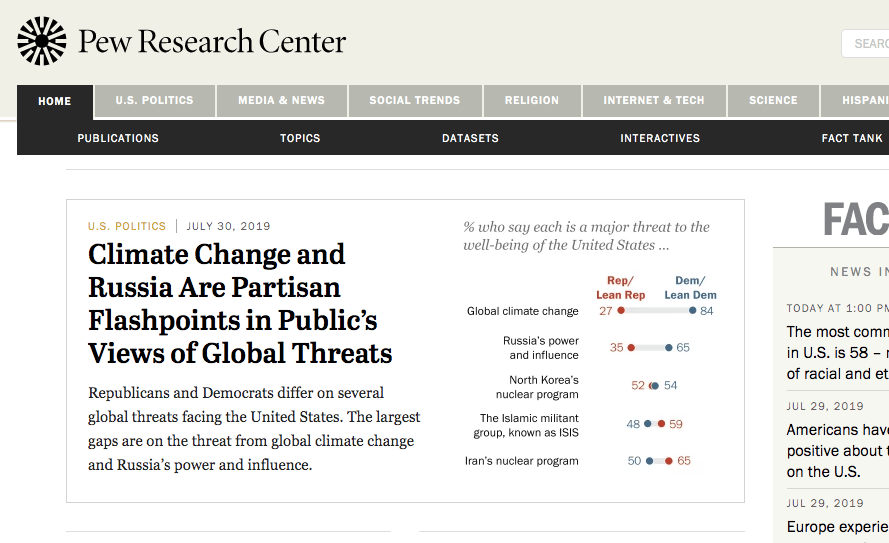The image size is (889, 543).
Task: Open Publications in the sub-navigation
Action: pos(118,138)
